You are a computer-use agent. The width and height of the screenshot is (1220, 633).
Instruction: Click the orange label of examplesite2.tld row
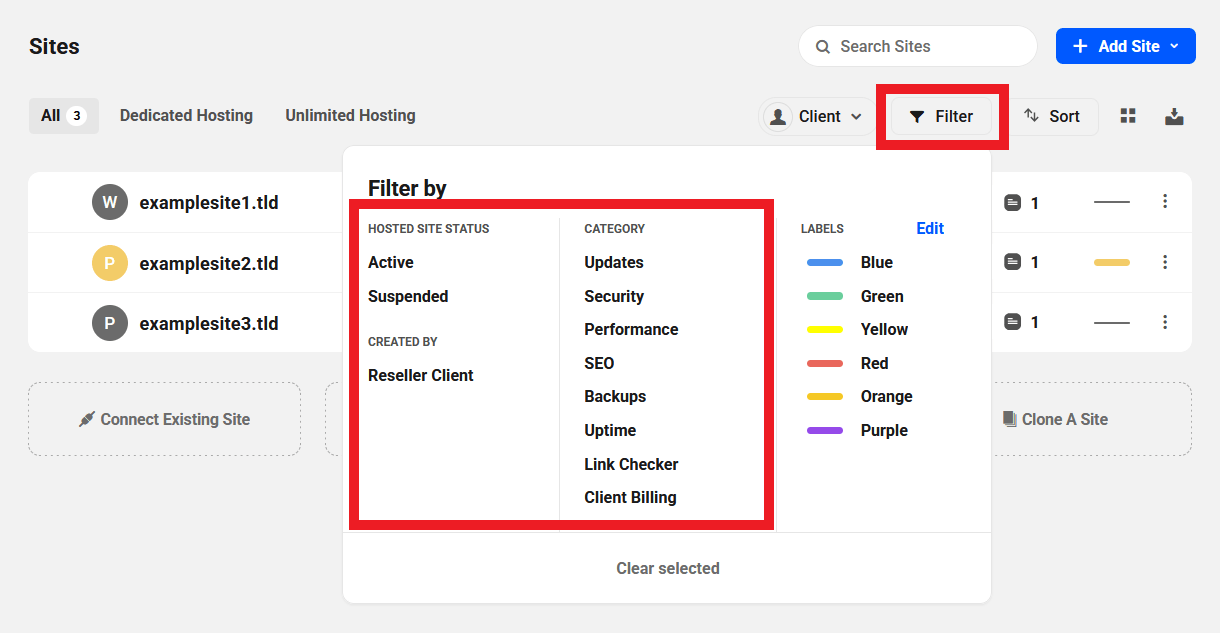pyautogui.click(x=1111, y=262)
